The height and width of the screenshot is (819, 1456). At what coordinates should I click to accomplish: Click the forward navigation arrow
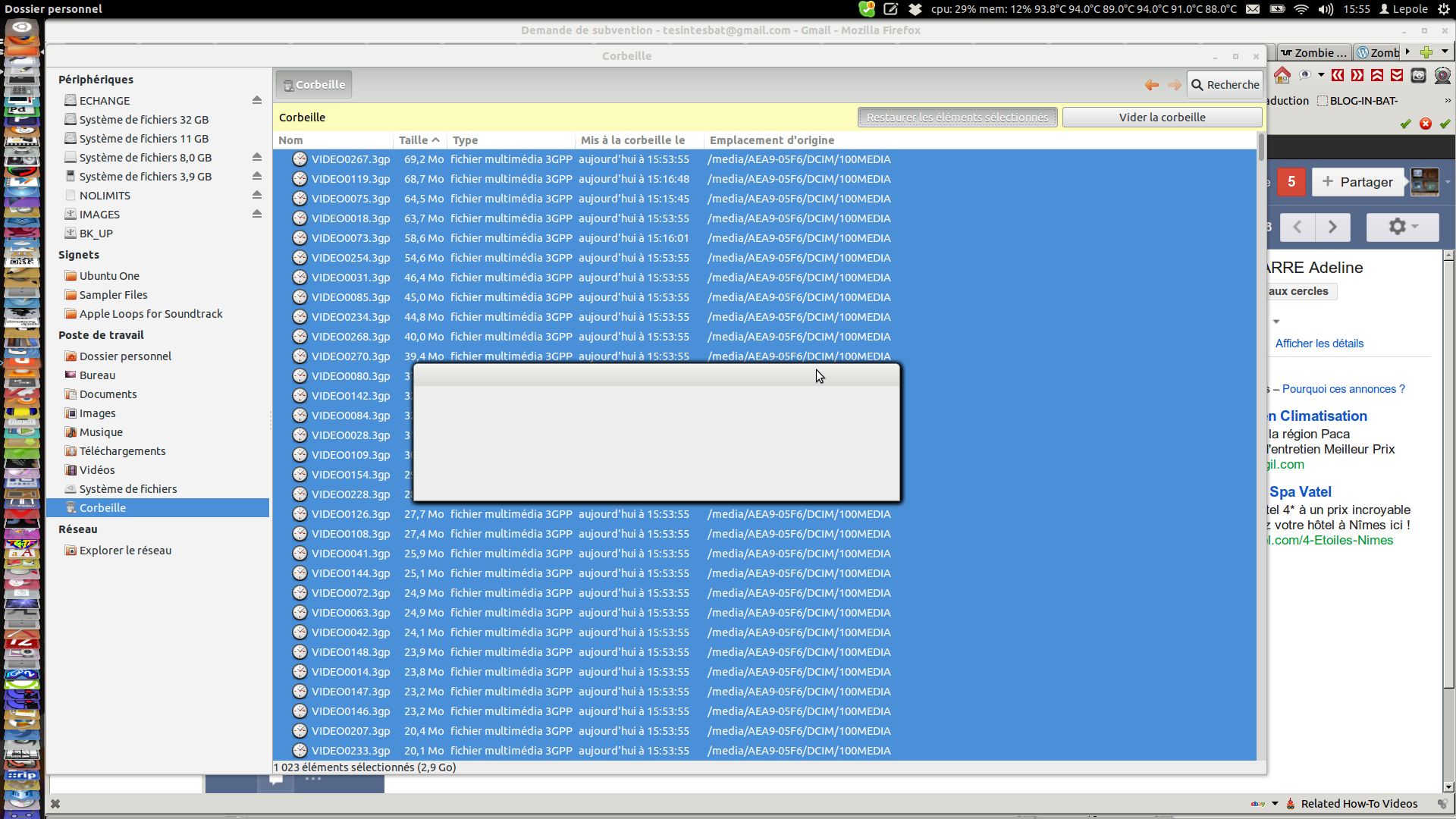click(1174, 85)
